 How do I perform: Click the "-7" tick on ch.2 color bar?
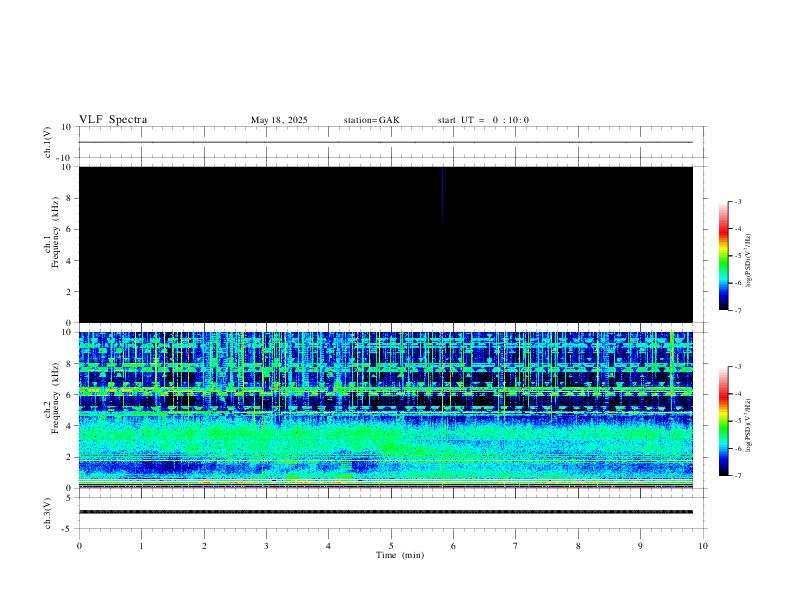738,475
